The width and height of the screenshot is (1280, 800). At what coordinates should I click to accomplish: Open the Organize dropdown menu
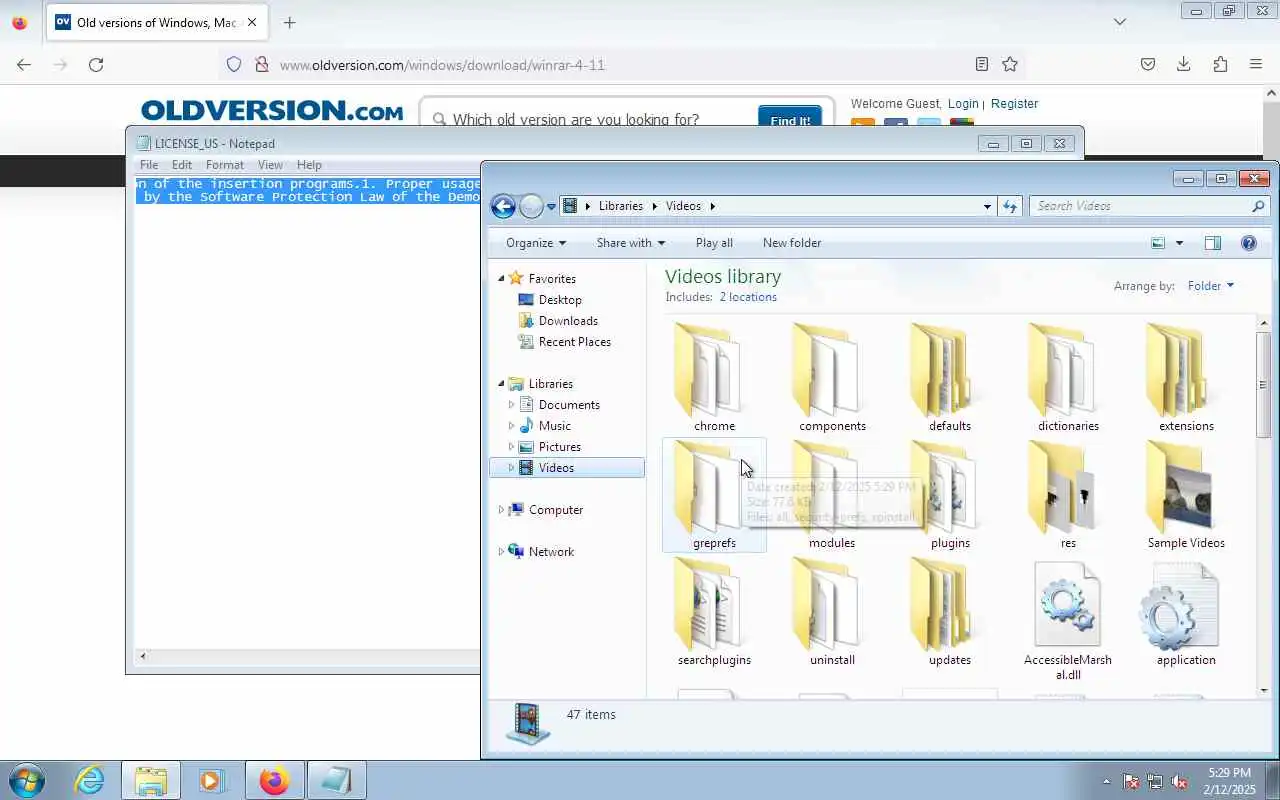536,243
